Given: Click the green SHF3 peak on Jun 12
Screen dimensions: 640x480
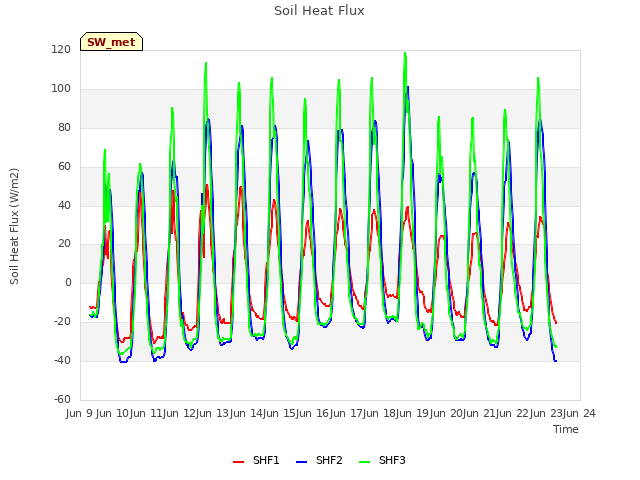Looking at the screenshot, I should [206, 63].
